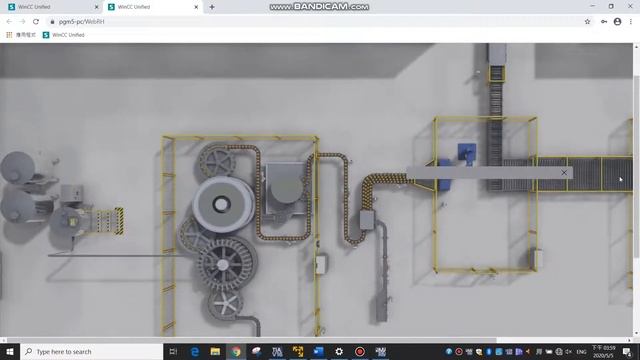
Task: Open the TIA Portal taskbar icon
Action: coord(277,351)
